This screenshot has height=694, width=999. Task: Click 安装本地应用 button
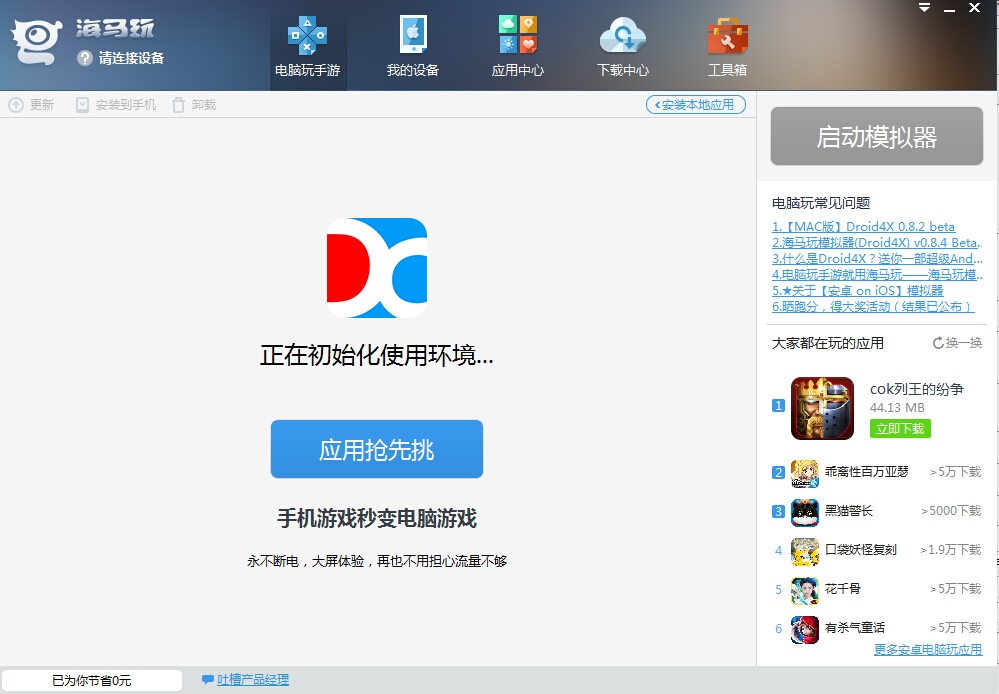696,104
